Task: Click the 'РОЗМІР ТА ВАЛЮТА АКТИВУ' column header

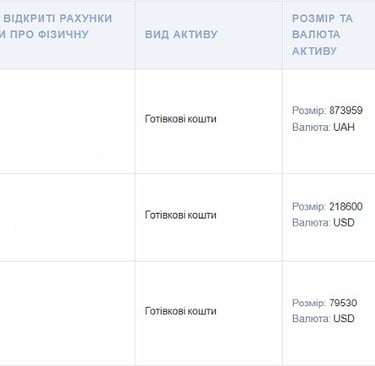Action: [x=322, y=34]
